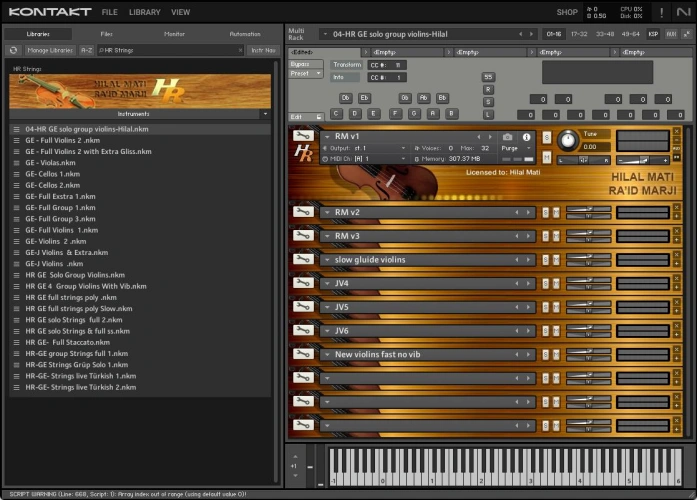Open wrench editor for New violins fast no vib
The width and height of the screenshot is (697, 500).
[301, 354]
